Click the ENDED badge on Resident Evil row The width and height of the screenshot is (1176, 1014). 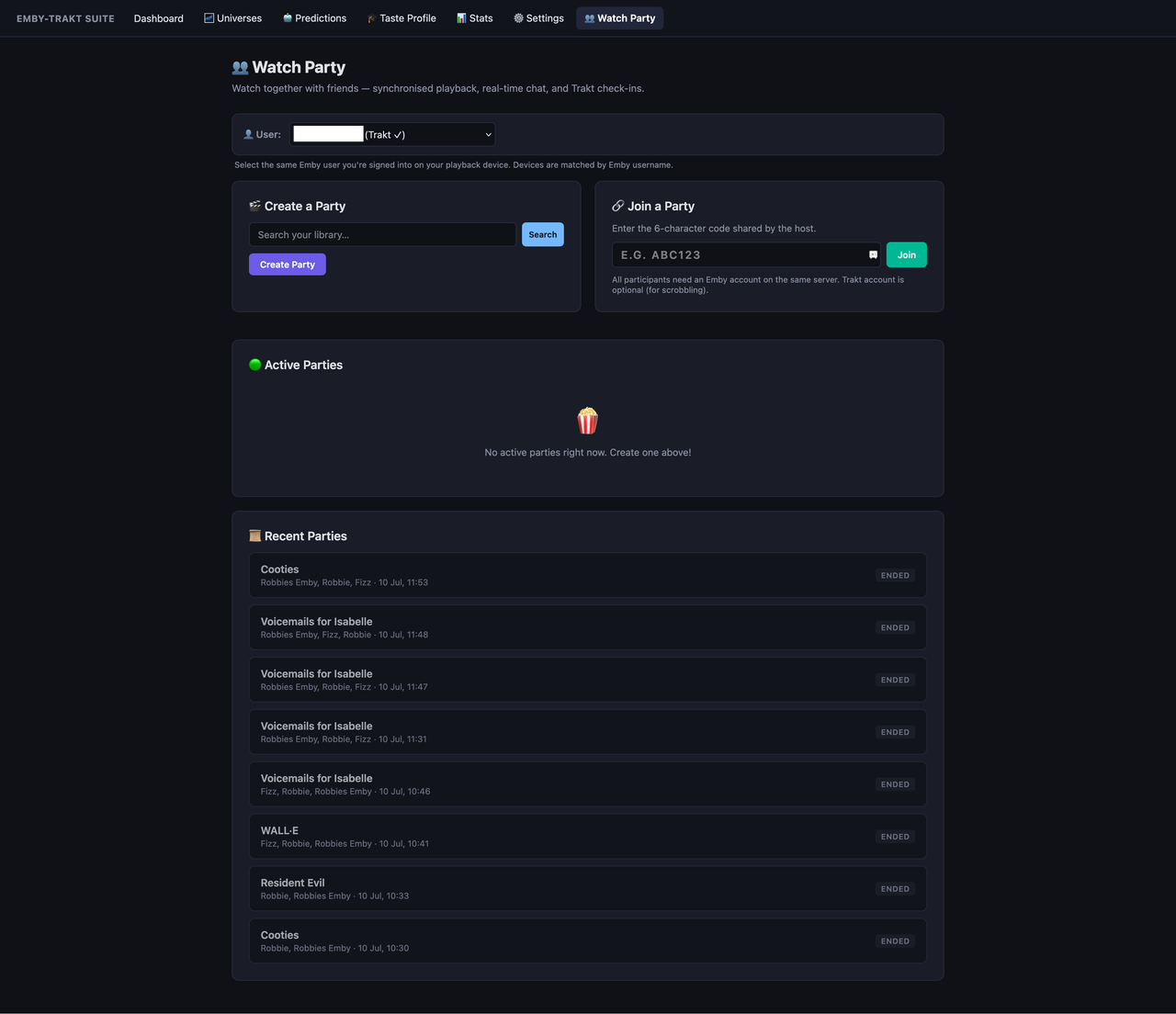click(x=895, y=889)
